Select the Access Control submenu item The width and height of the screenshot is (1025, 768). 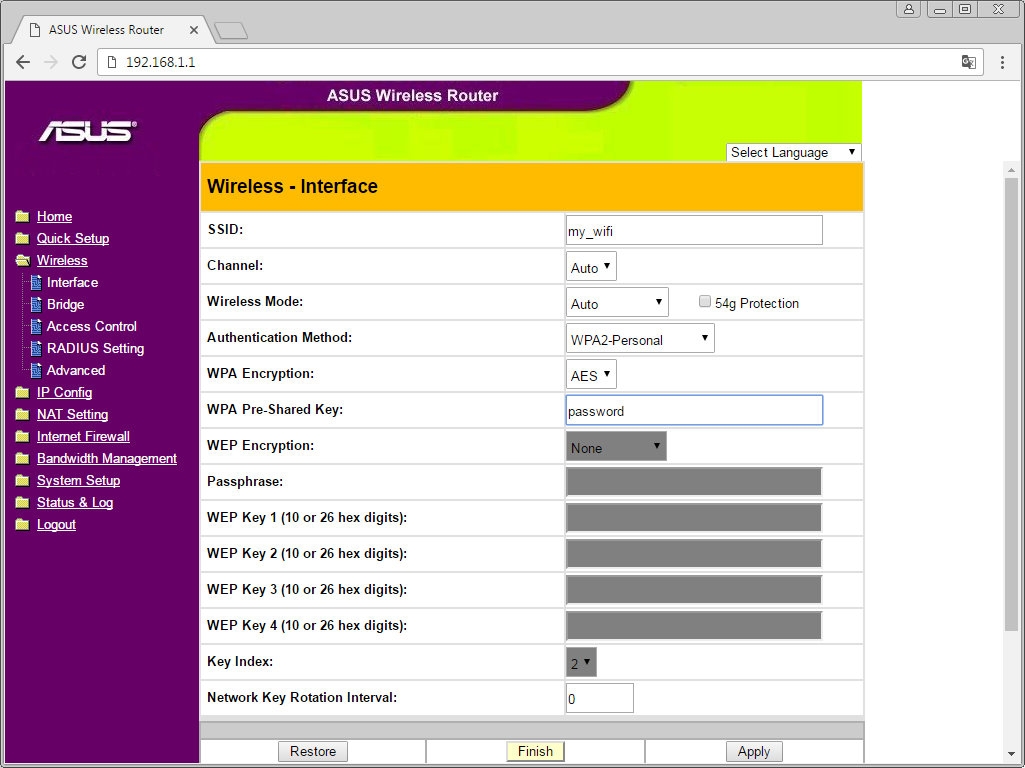tap(92, 326)
